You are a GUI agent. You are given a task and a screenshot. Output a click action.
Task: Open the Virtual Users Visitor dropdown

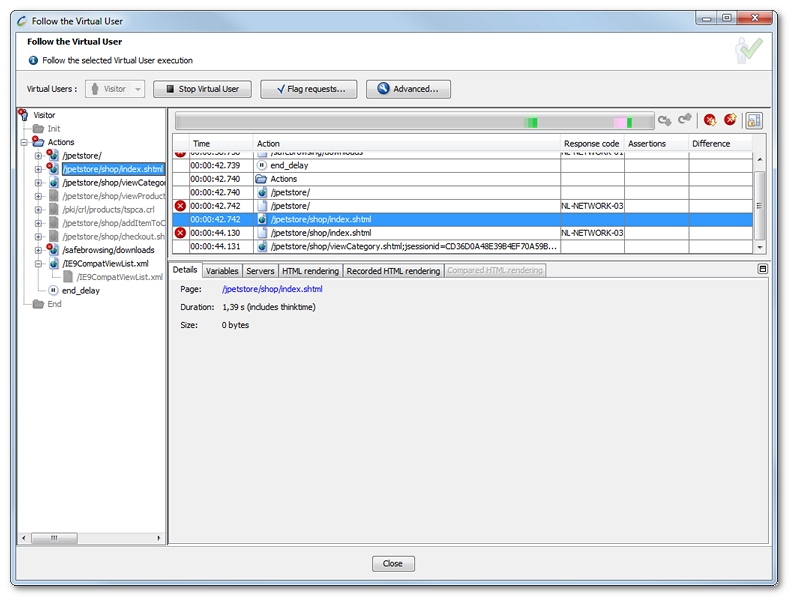pos(116,89)
